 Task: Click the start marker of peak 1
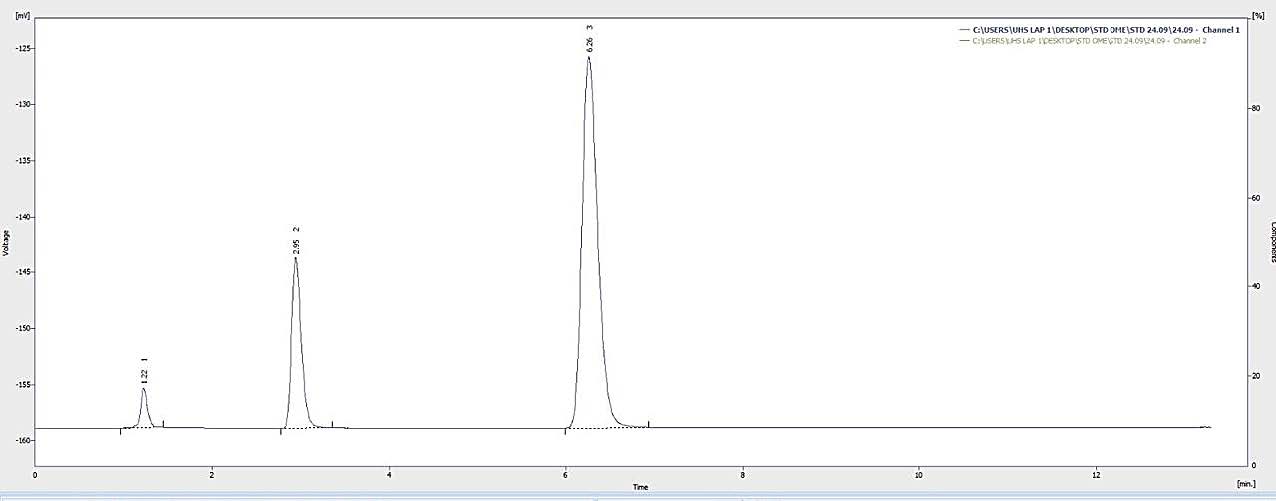pos(121,431)
